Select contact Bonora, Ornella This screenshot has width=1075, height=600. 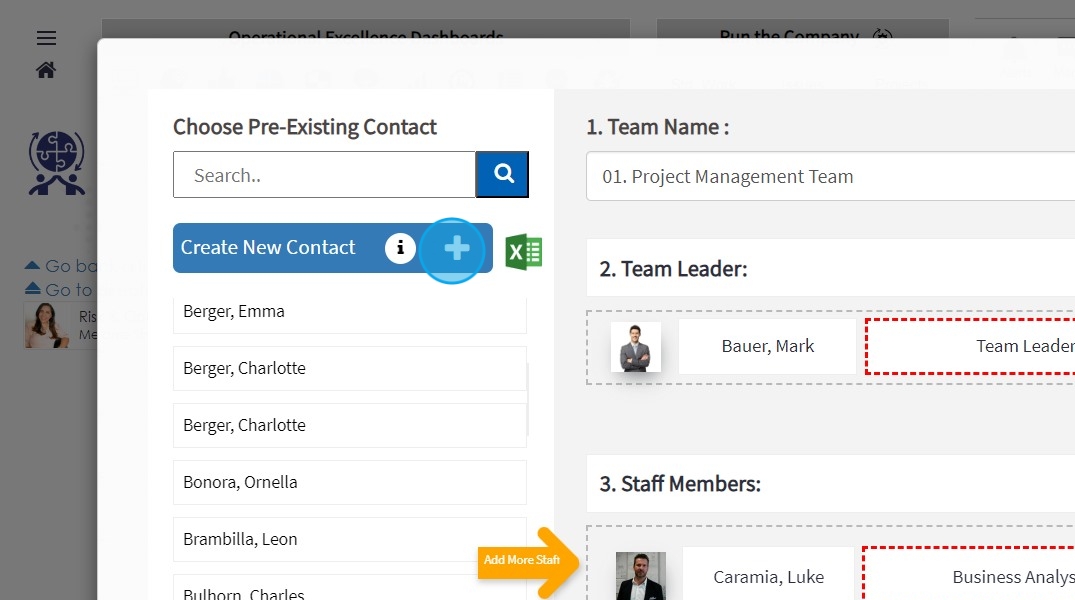click(x=350, y=482)
